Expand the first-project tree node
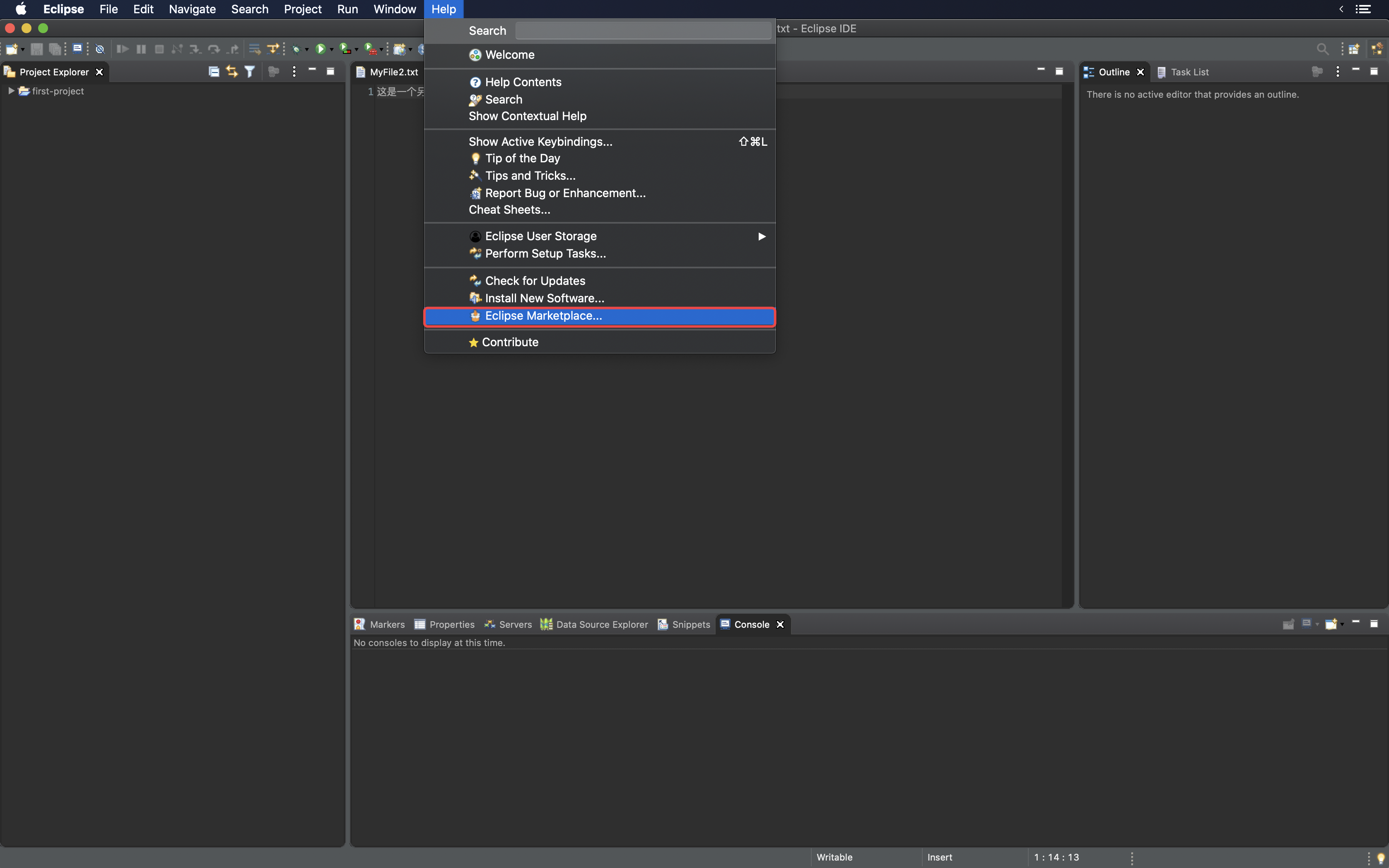 (x=11, y=91)
